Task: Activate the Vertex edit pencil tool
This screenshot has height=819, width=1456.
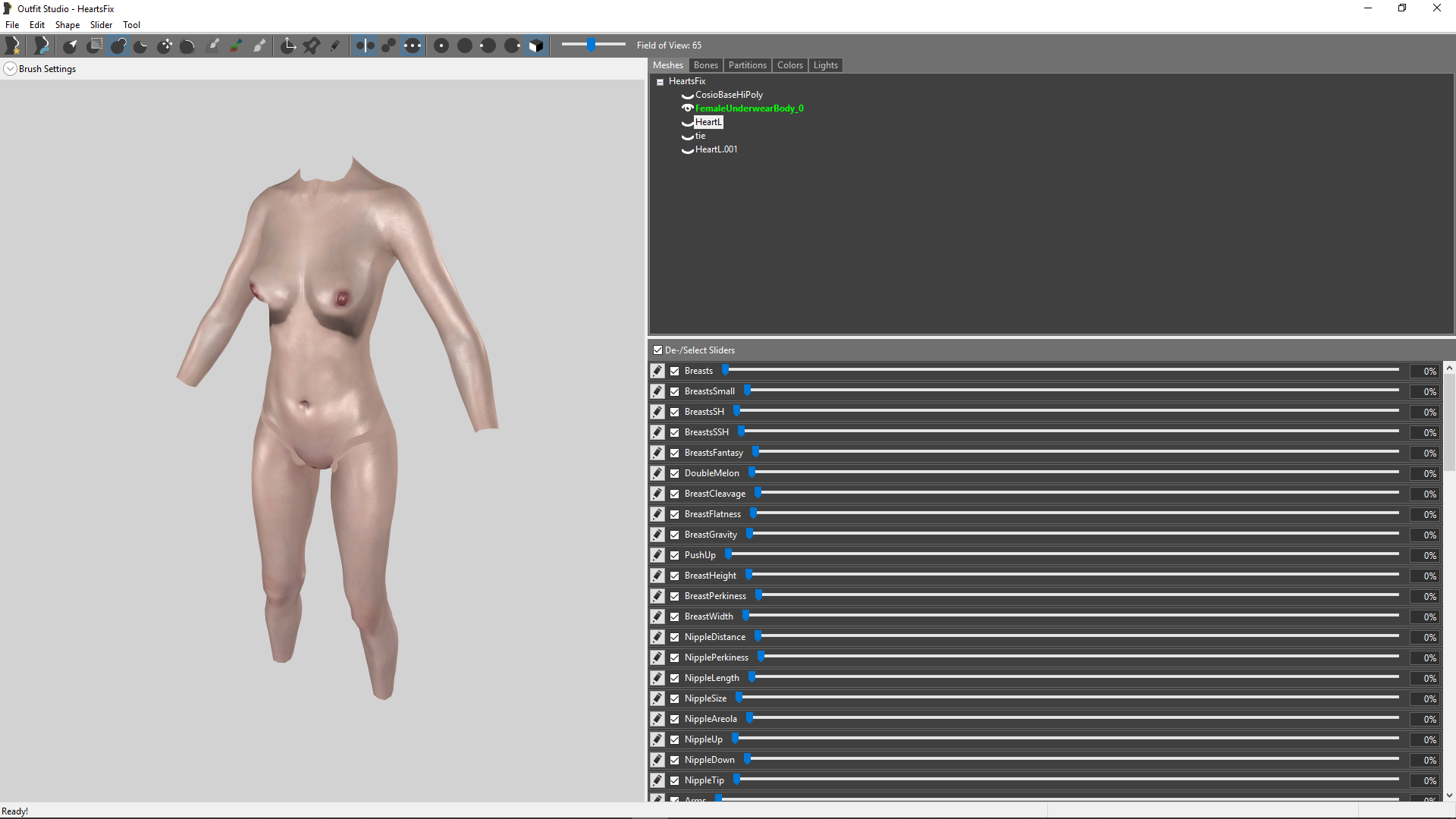Action: point(334,45)
